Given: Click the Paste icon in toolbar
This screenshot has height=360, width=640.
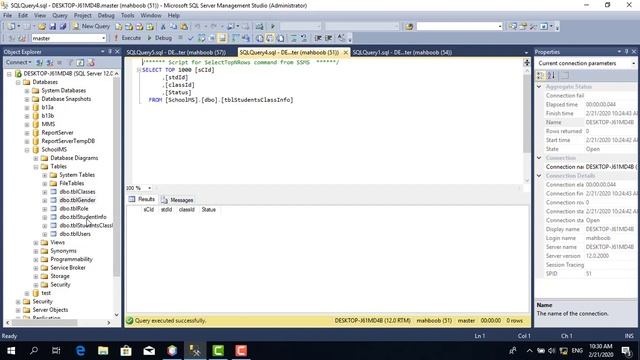Looking at the screenshot, I should pyautogui.click(x=184, y=27).
